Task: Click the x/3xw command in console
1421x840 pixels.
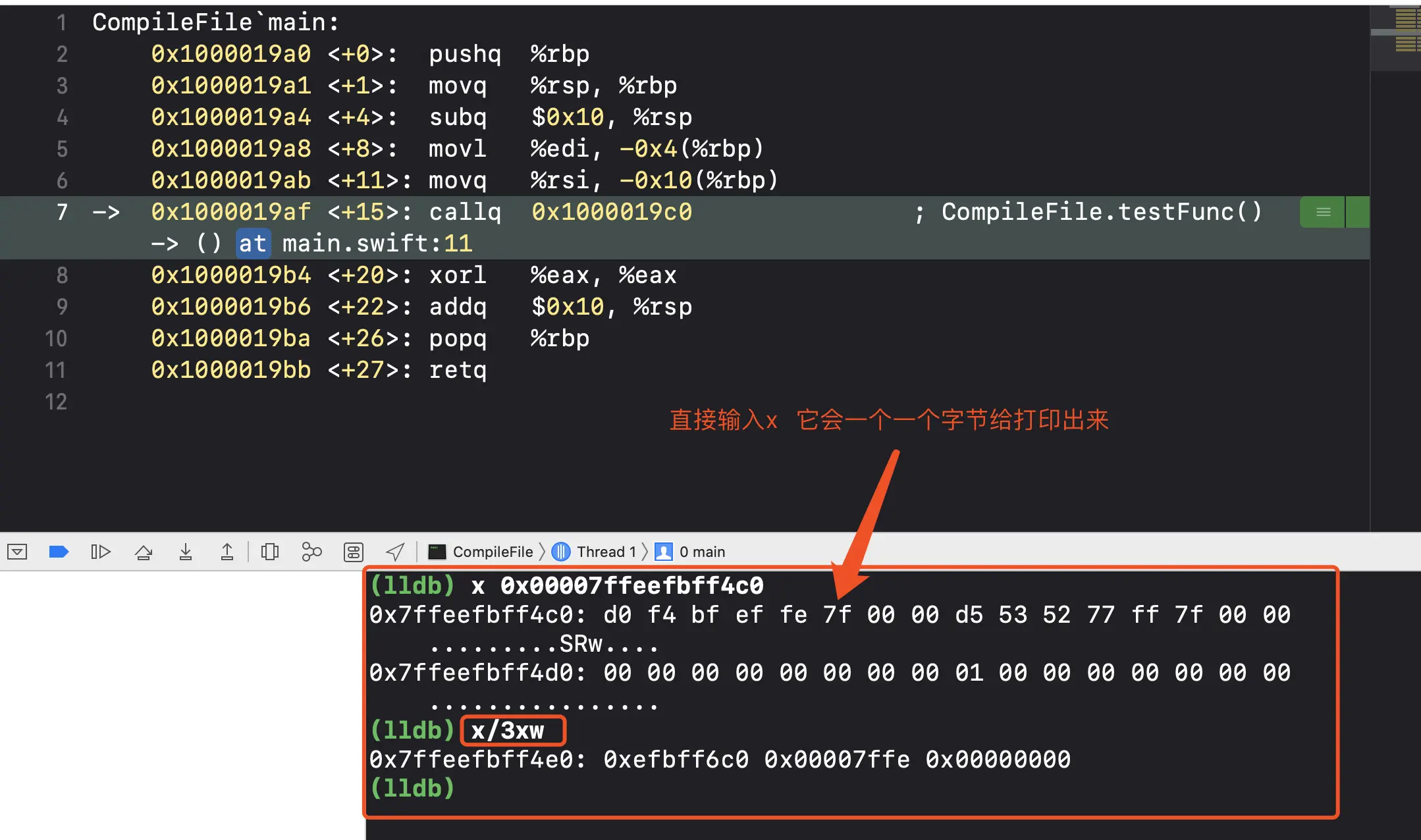Action: pos(508,731)
